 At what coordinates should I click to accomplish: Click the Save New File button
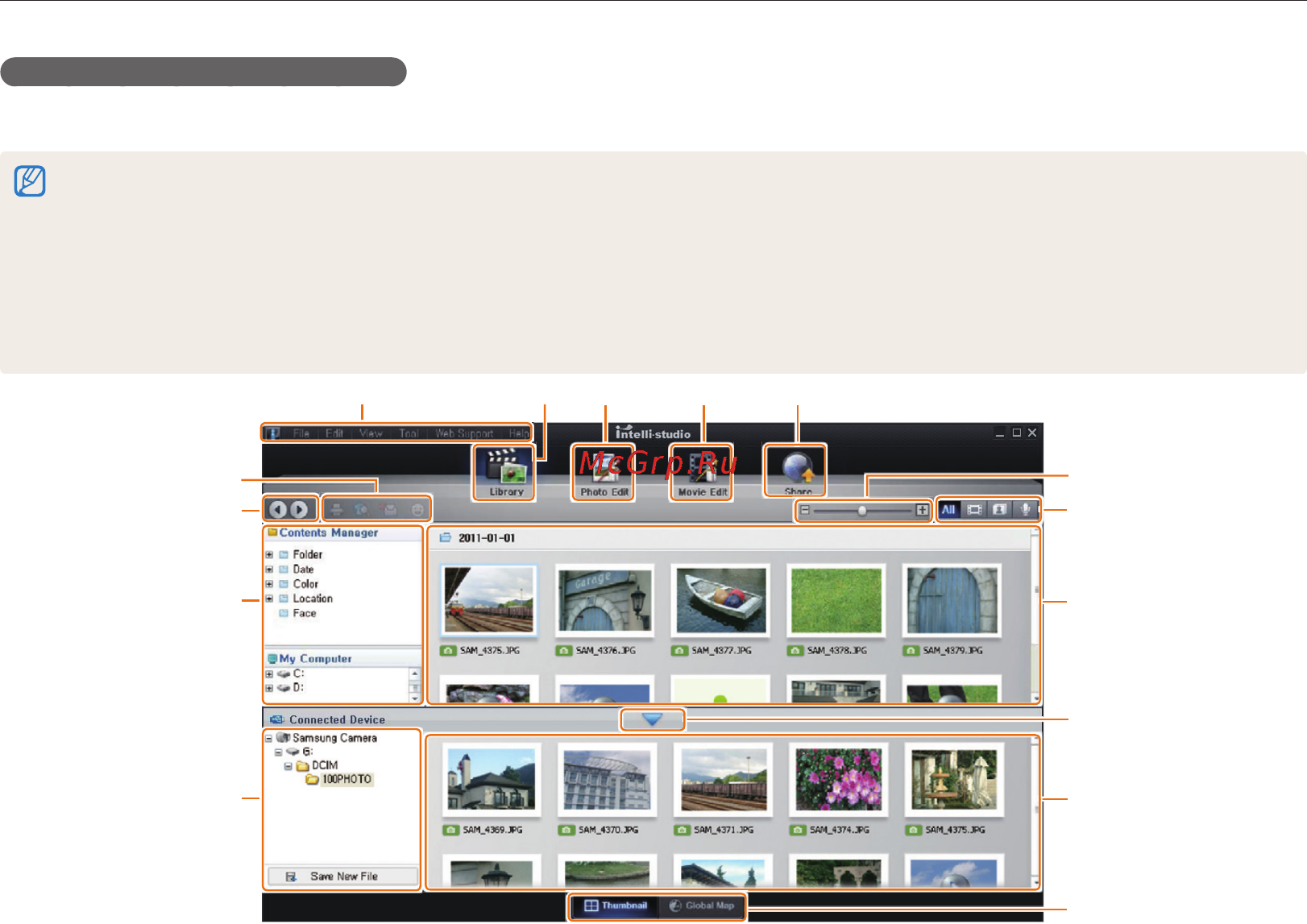[343, 876]
